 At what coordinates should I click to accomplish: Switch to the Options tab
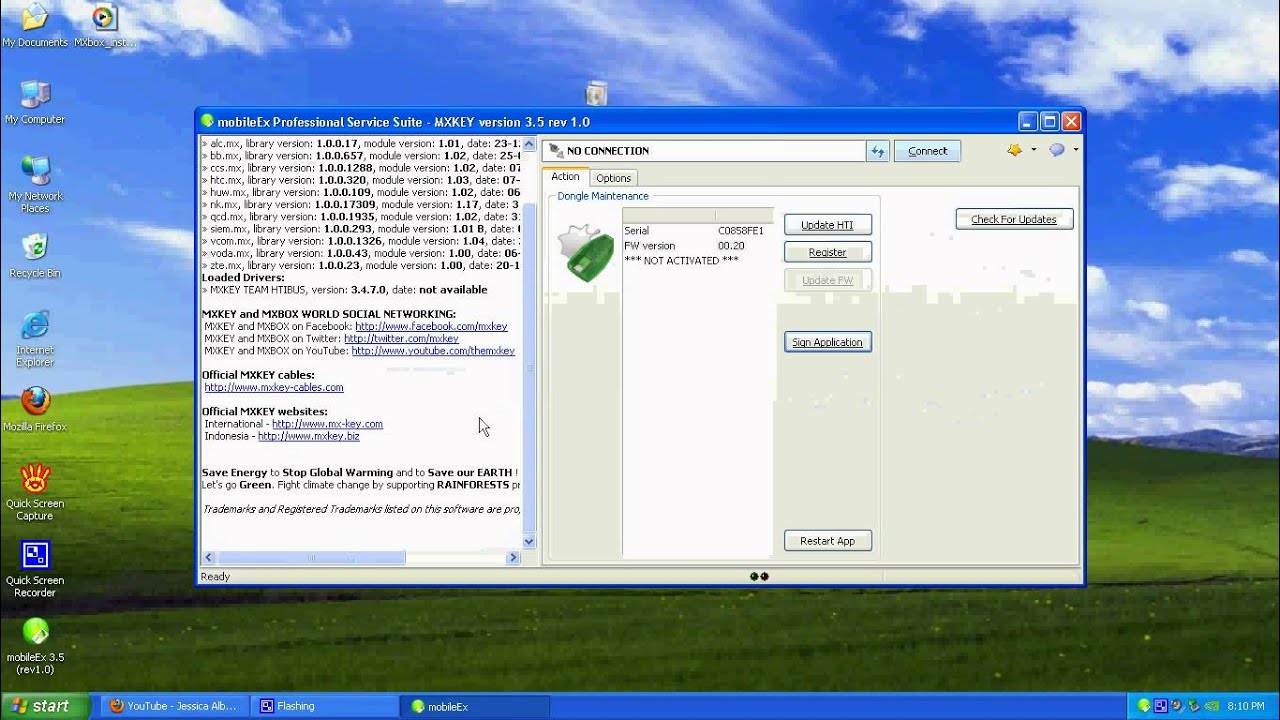[x=613, y=178]
